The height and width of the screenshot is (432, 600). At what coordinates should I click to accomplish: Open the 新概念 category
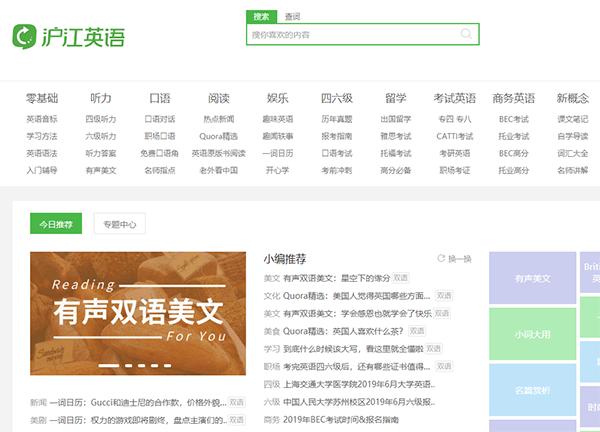(x=572, y=98)
